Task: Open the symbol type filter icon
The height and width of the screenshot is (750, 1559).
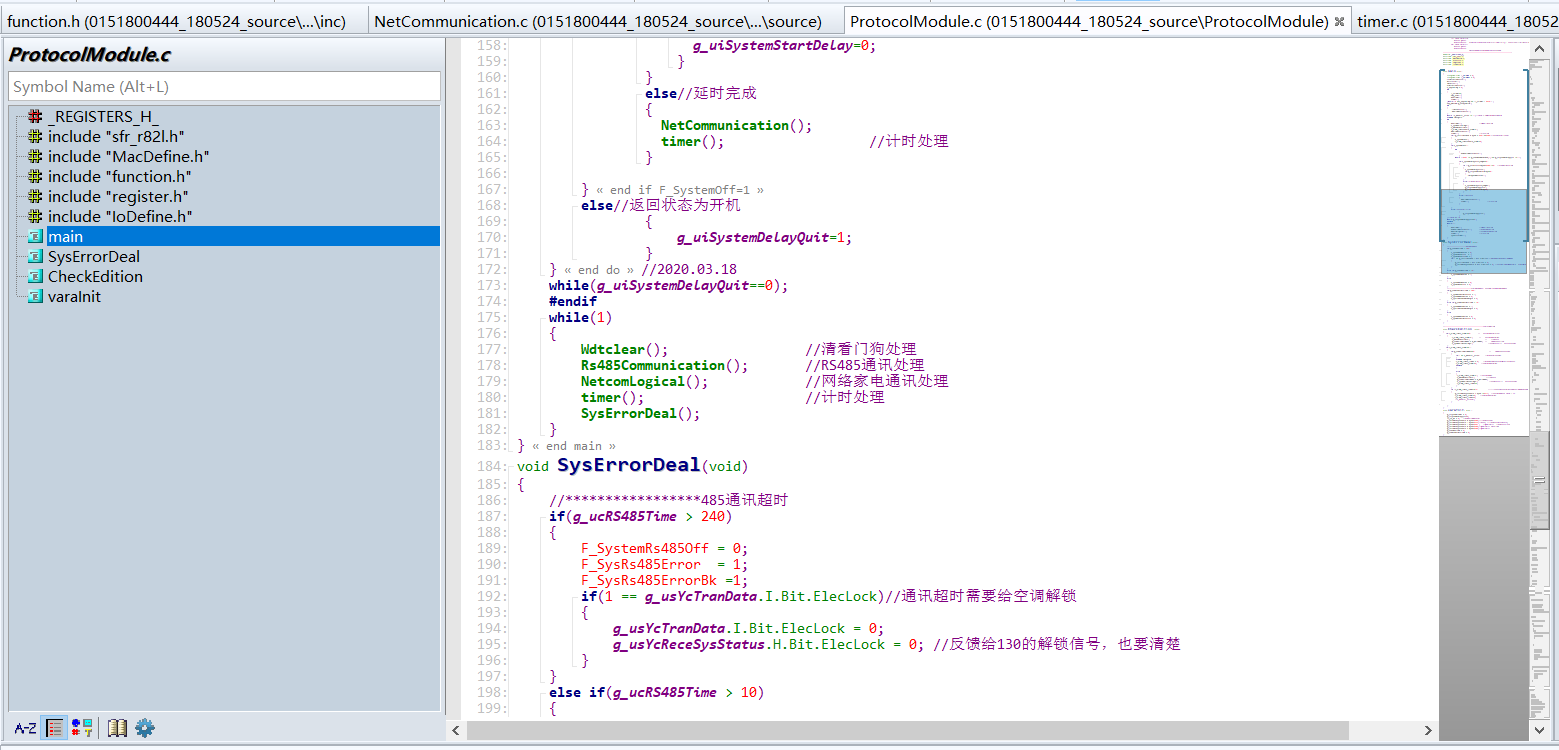Action: tap(82, 728)
